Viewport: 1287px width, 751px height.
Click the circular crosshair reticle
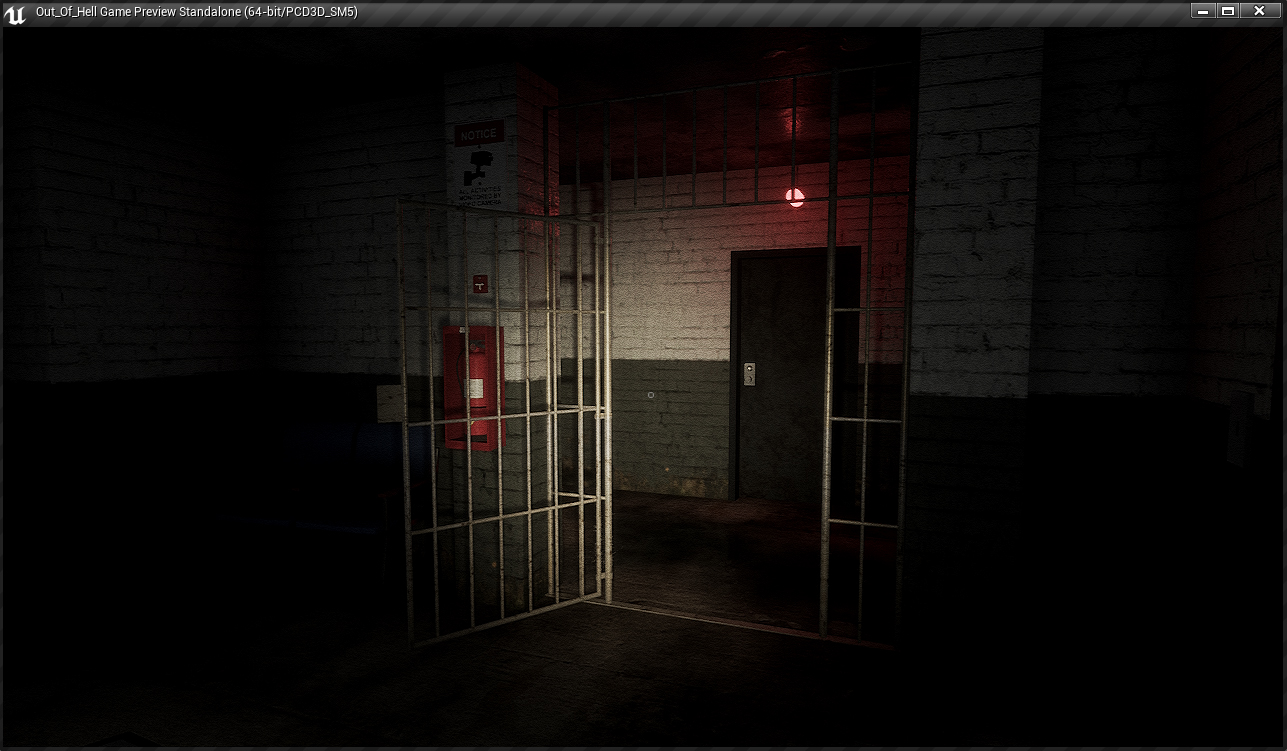point(651,395)
